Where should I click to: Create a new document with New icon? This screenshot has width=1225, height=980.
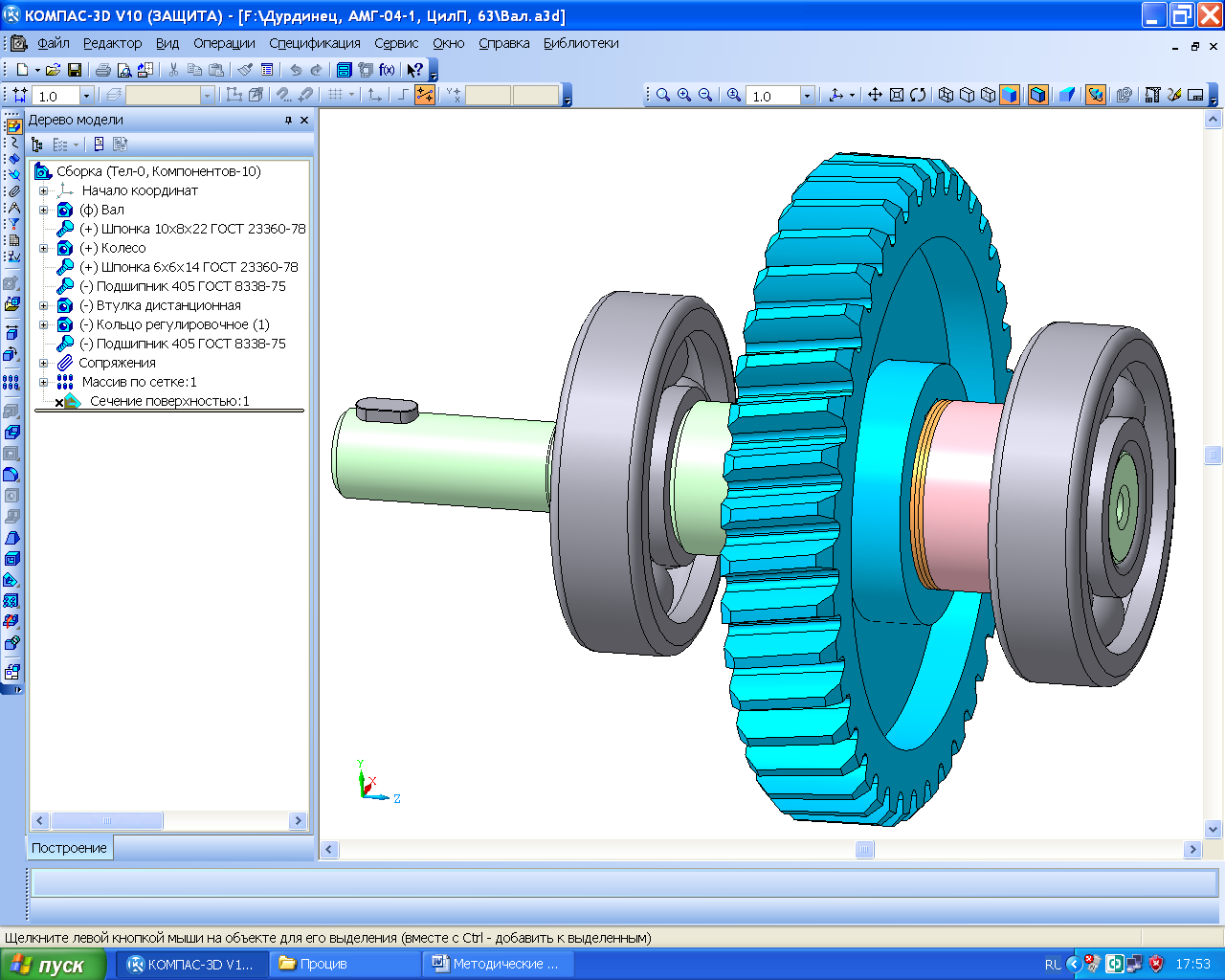coord(22,70)
